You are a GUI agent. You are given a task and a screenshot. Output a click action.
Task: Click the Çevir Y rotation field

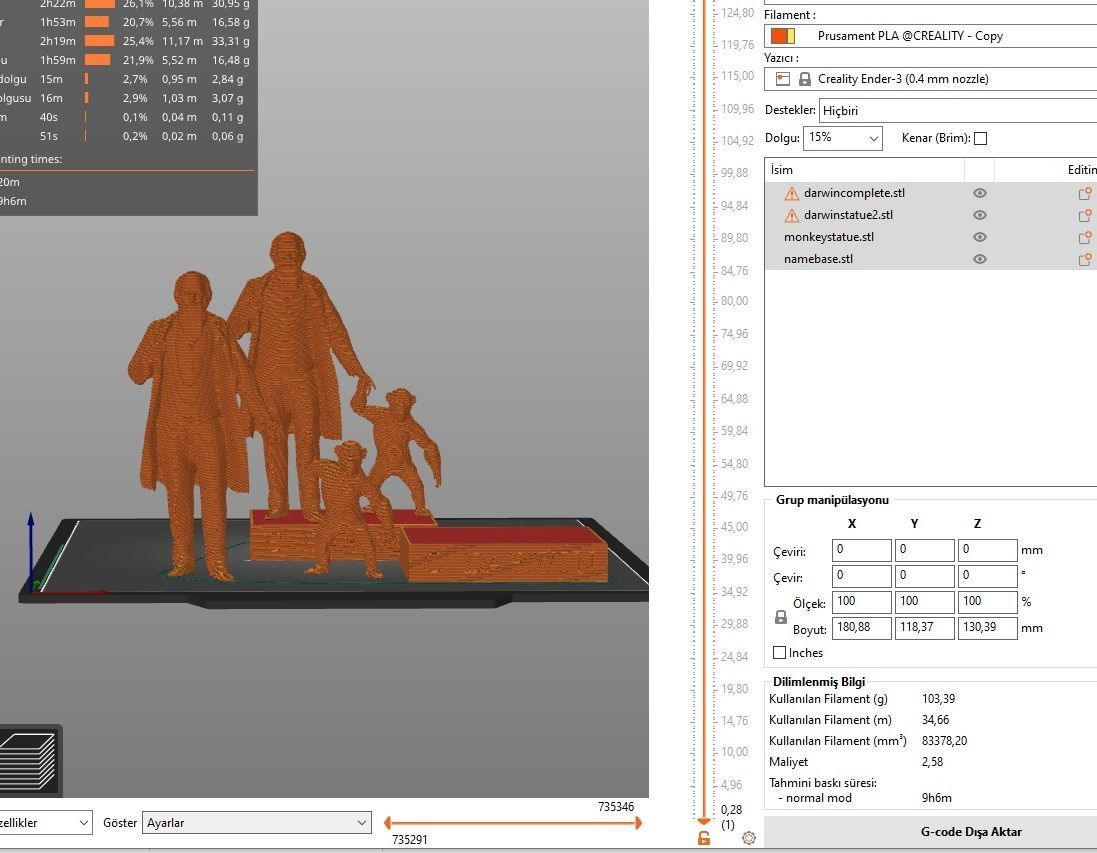click(x=924, y=576)
